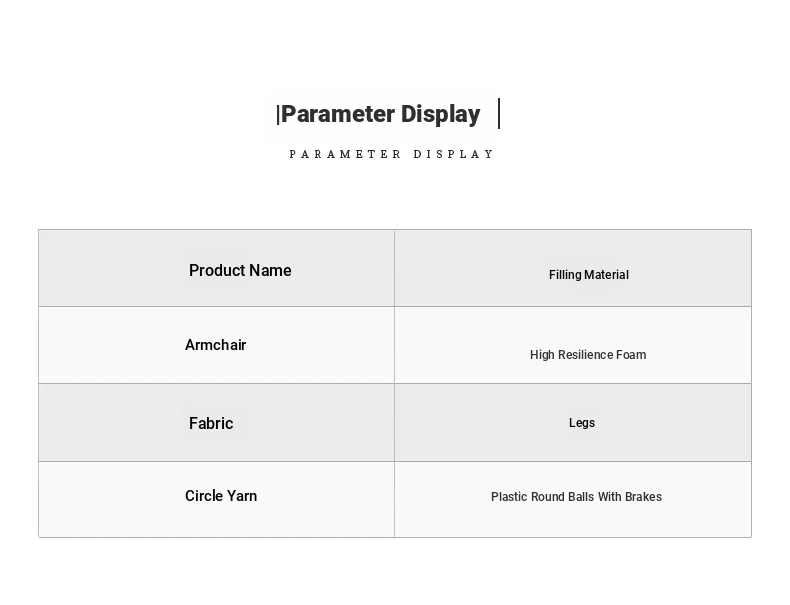Click the vertical bar right of the heading

(499, 113)
